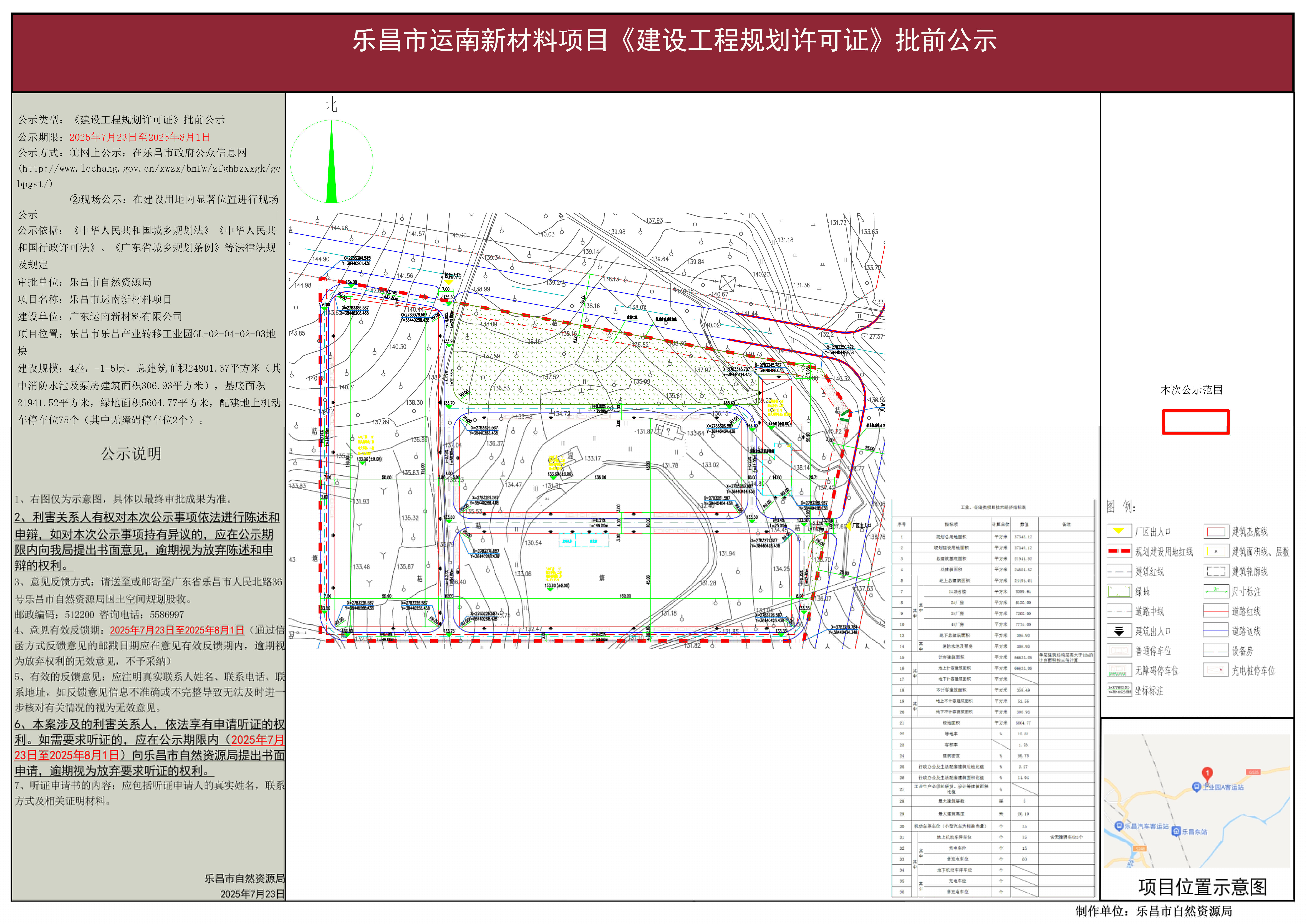Click the location overview map thumbnail
This screenshot has height=924, width=1306.
click(x=1197, y=801)
